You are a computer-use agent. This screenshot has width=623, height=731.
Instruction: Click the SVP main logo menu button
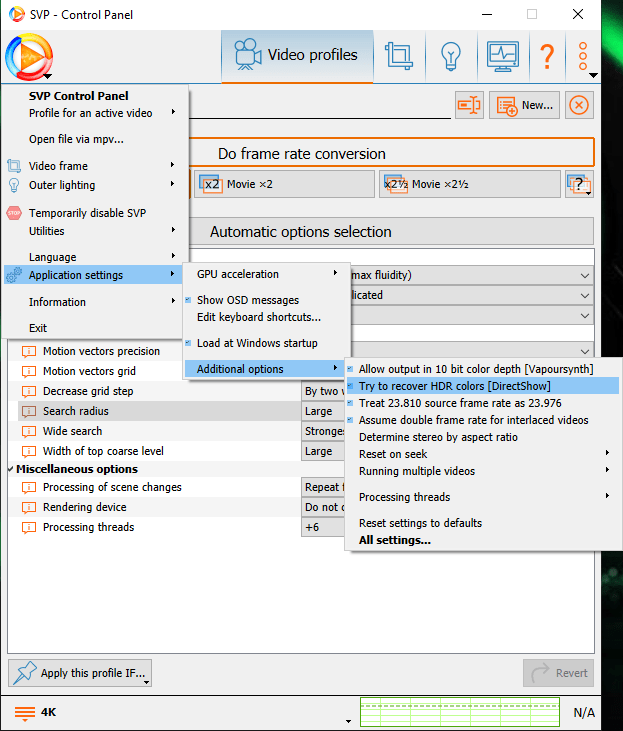(29, 57)
